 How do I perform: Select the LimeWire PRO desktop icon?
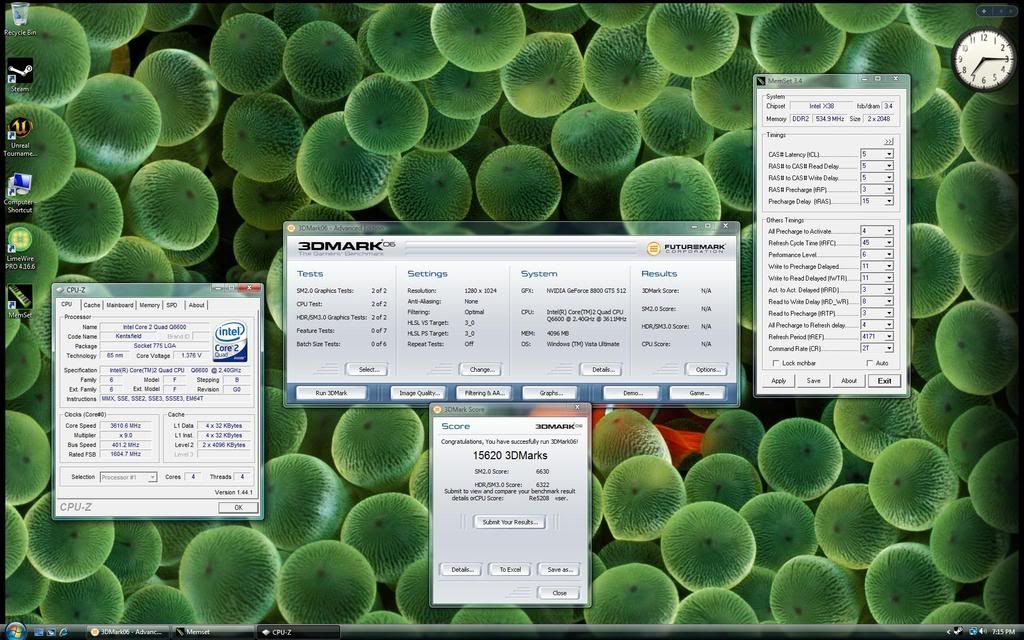click(x=20, y=249)
